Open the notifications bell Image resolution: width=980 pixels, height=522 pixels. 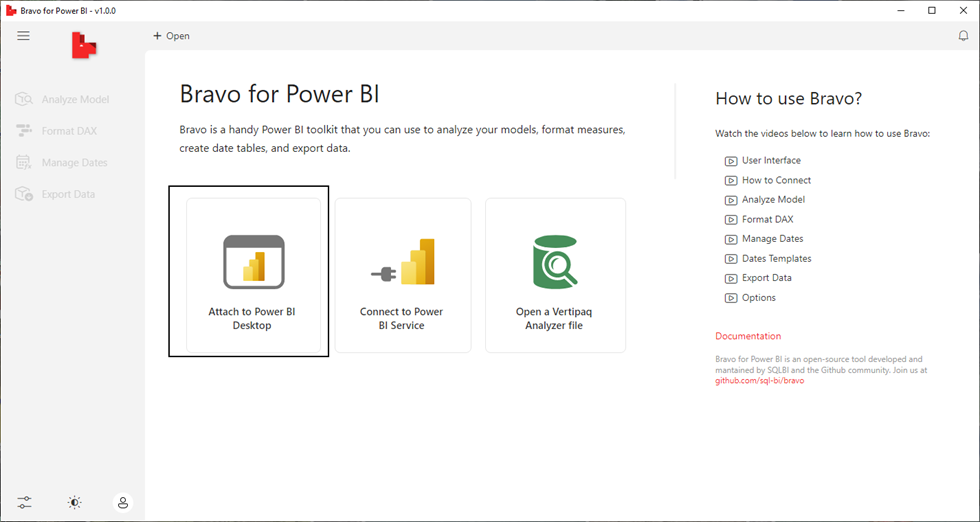tap(963, 36)
